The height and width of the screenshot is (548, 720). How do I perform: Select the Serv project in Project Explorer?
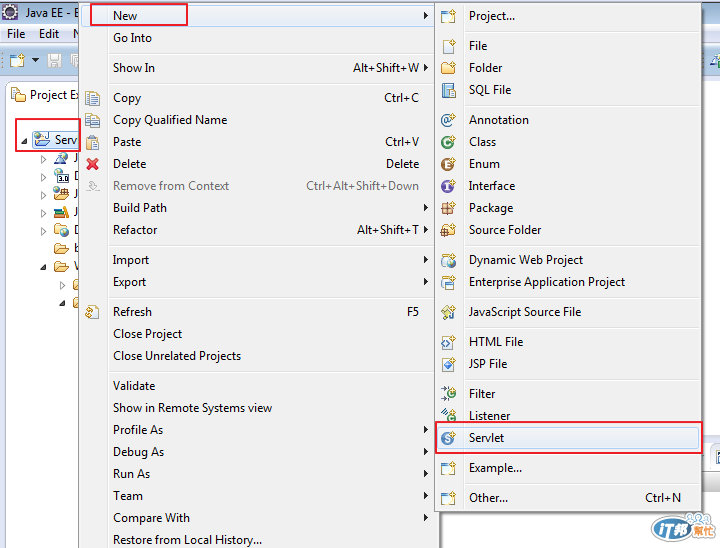coord(55,140)
